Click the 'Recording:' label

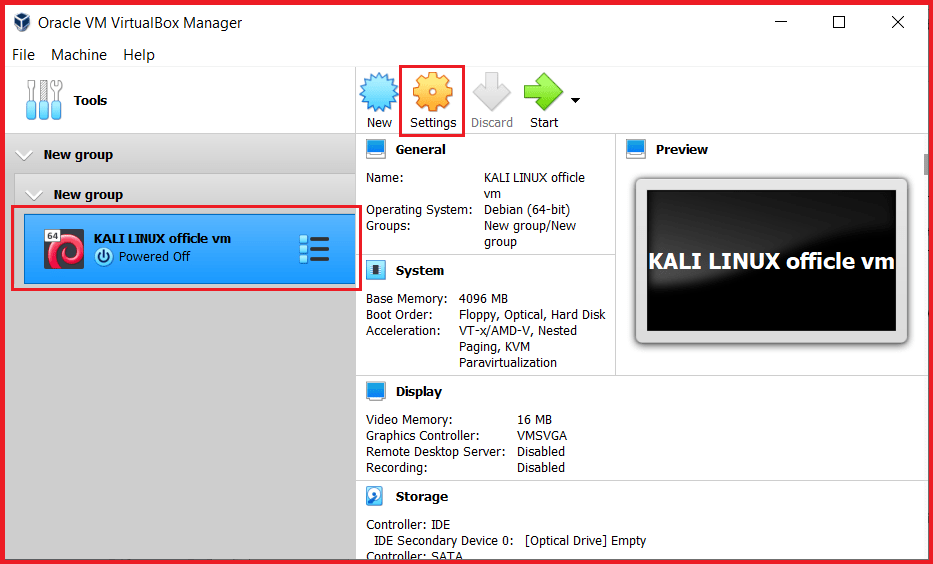coord(396,468)
